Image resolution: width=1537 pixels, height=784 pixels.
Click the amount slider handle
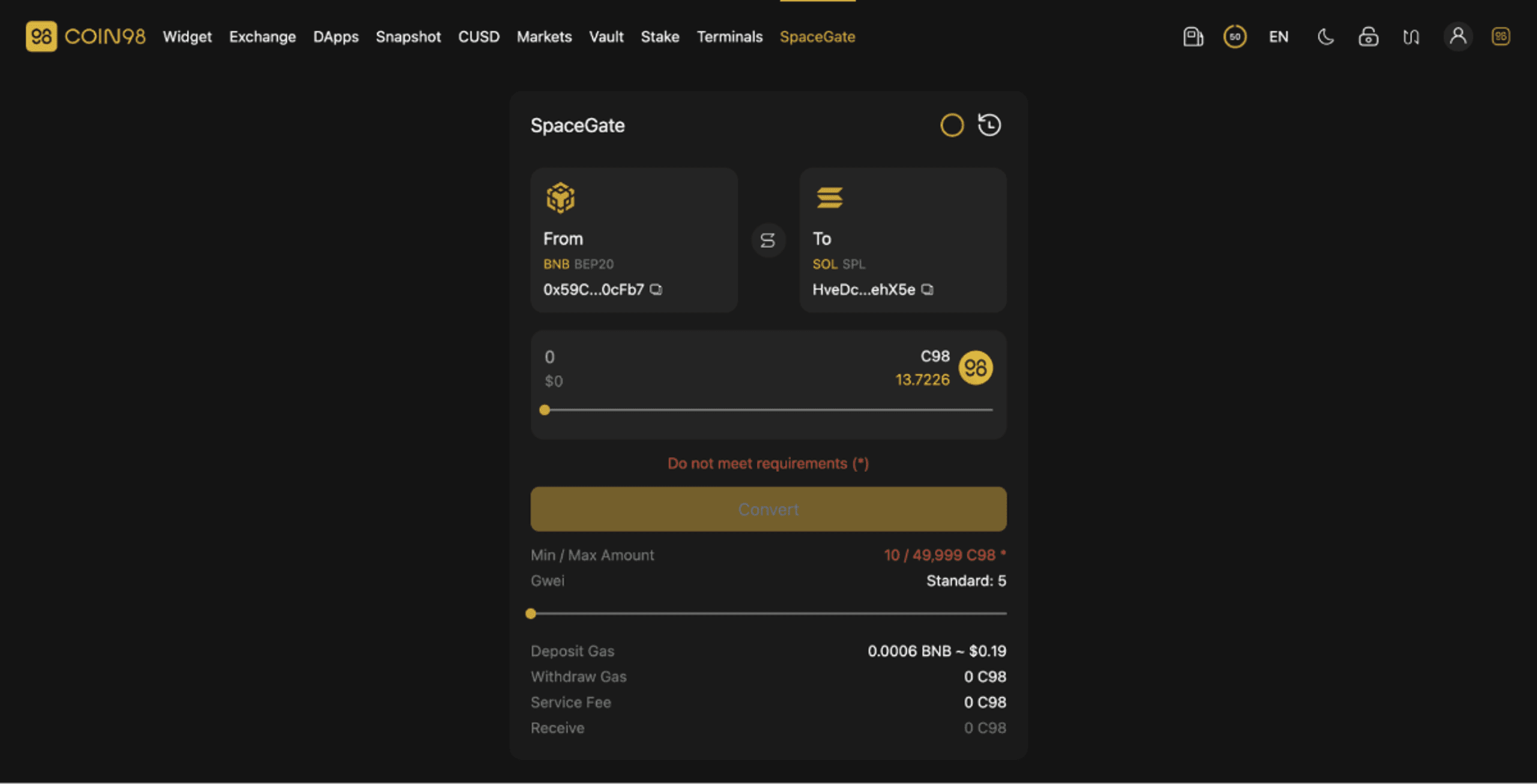coord(545,410)
